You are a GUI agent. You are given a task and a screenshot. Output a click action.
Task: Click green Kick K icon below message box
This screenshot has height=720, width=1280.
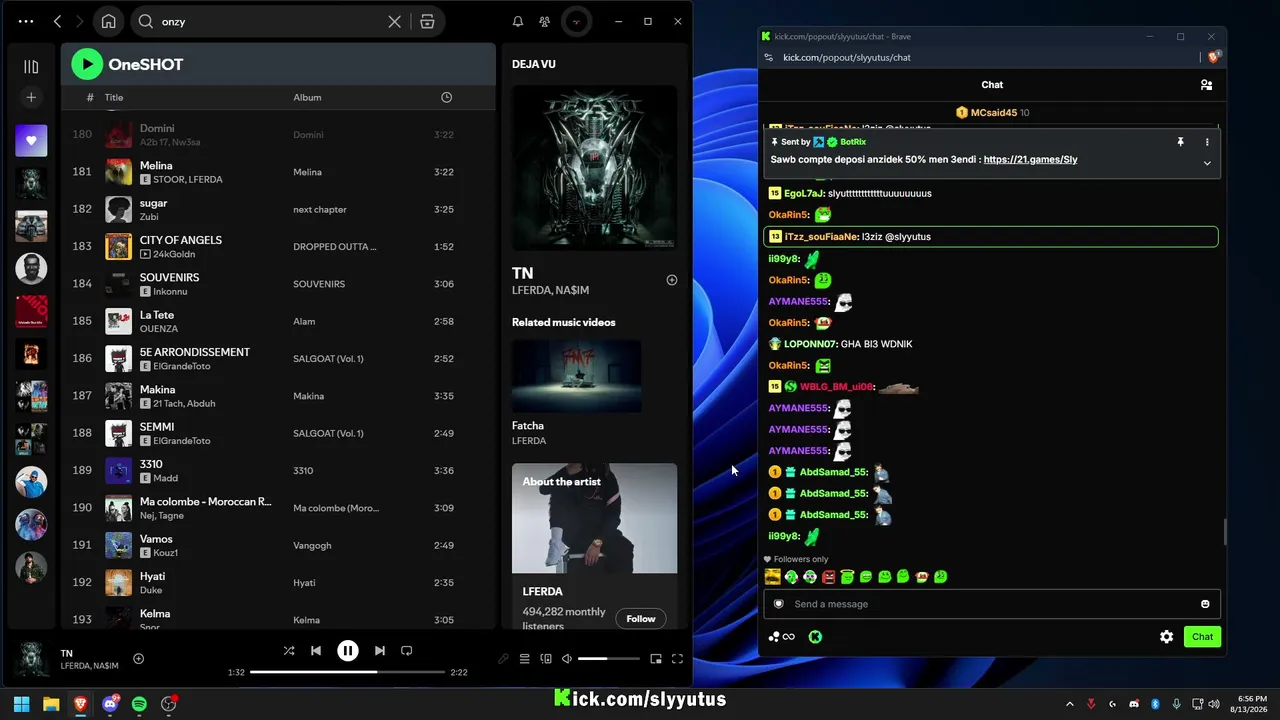pyautogui.click(x=815, y=637)
